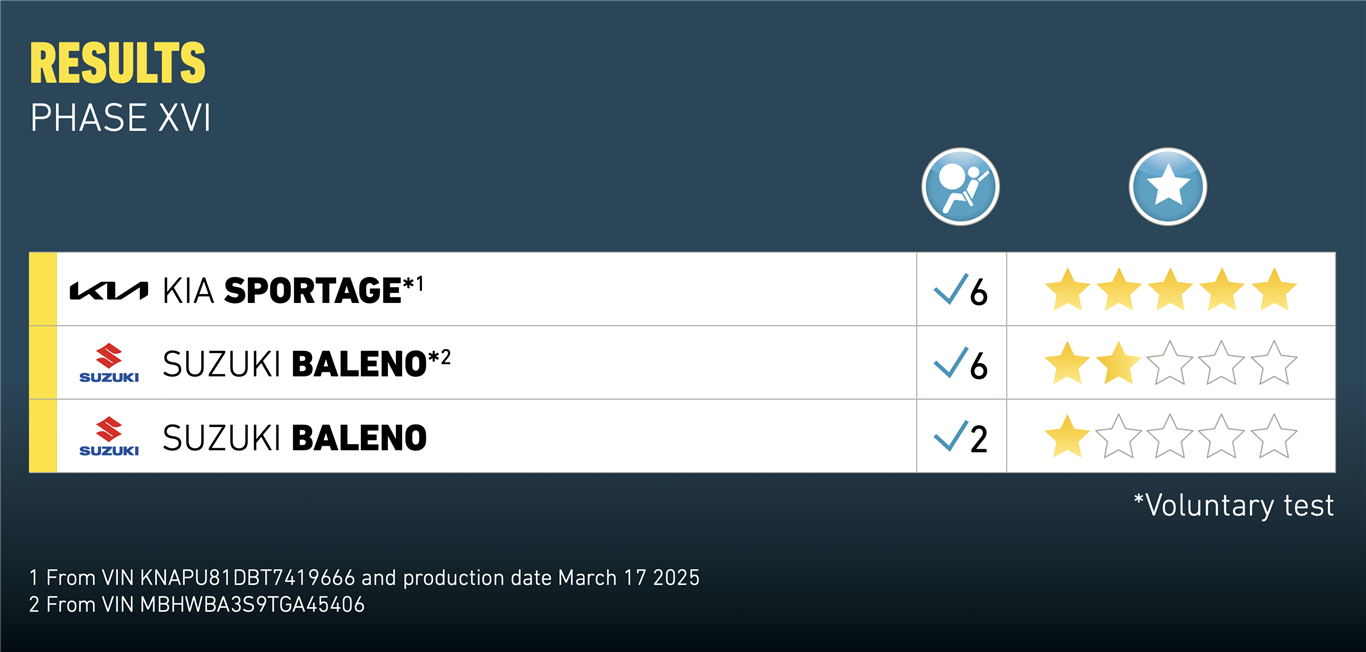This screenshot has width=1366, height=652.
Task: Click the airbag column header icon
Action: (x=960, y=186)
